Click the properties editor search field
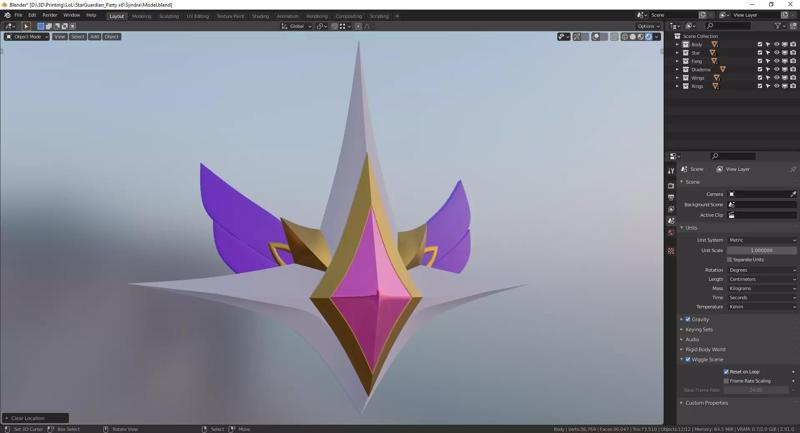Viewport: 800px width, 433px height. 733,156
